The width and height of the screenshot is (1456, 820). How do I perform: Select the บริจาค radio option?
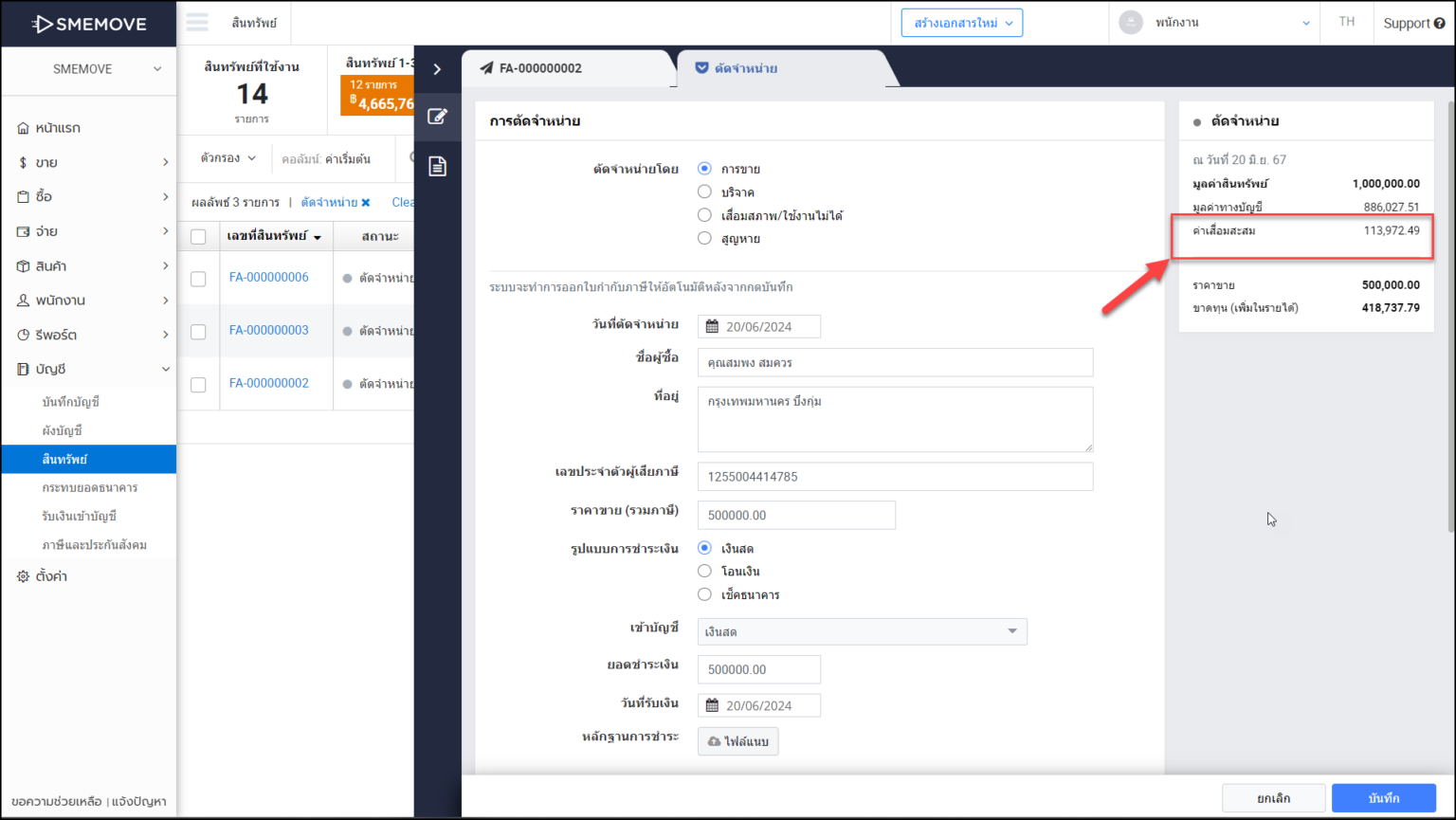click(704, 192)
